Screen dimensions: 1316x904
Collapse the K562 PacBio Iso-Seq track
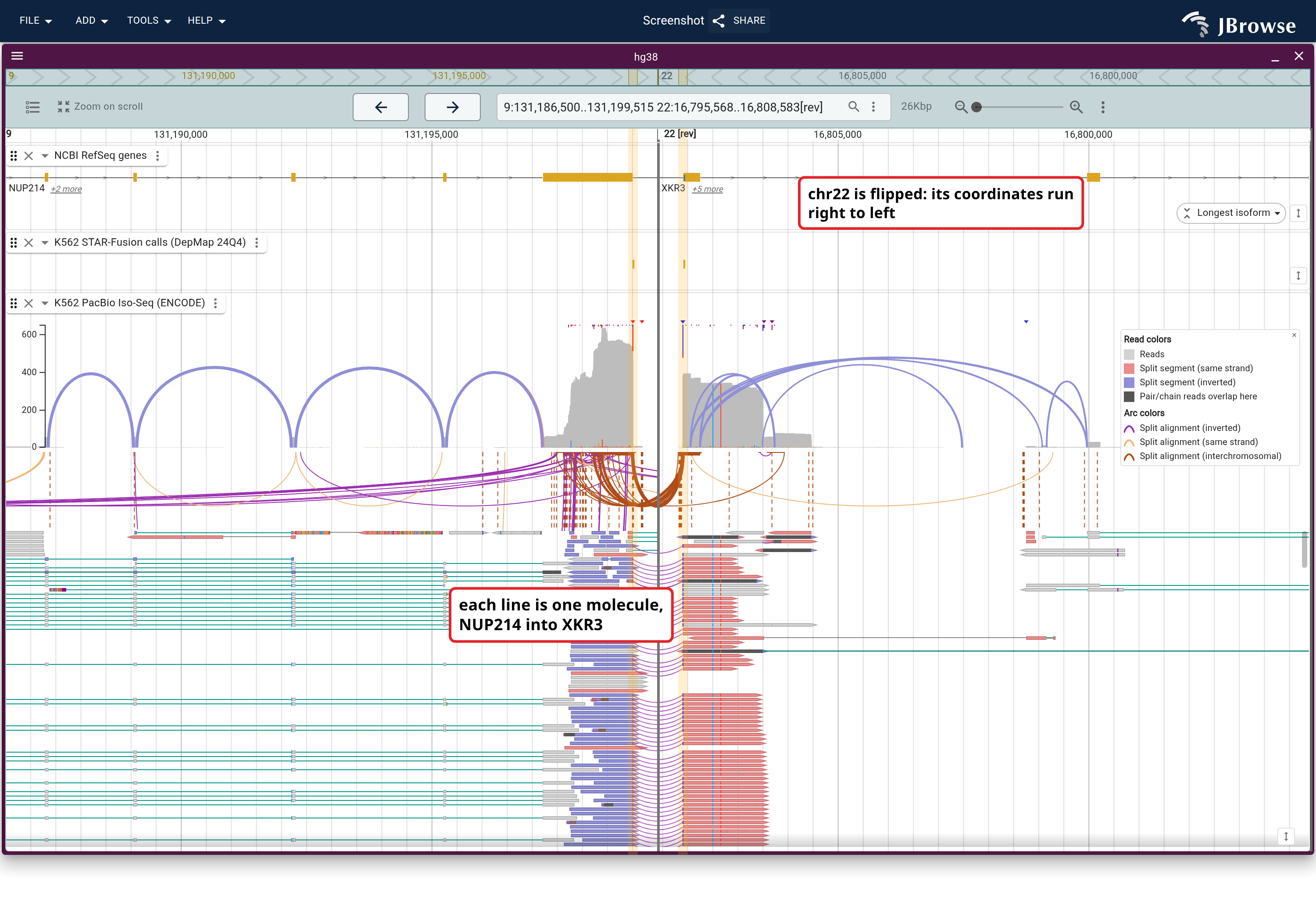coord(44,303)
